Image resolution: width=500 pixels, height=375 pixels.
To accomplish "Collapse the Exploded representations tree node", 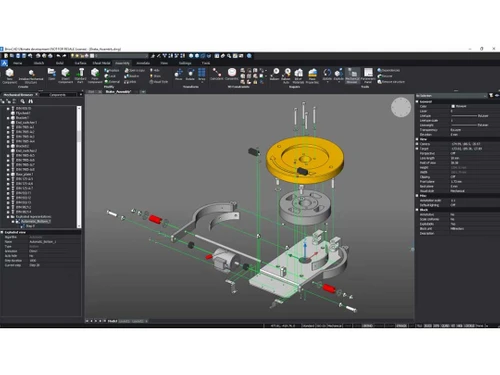I will tap(8, 217).
